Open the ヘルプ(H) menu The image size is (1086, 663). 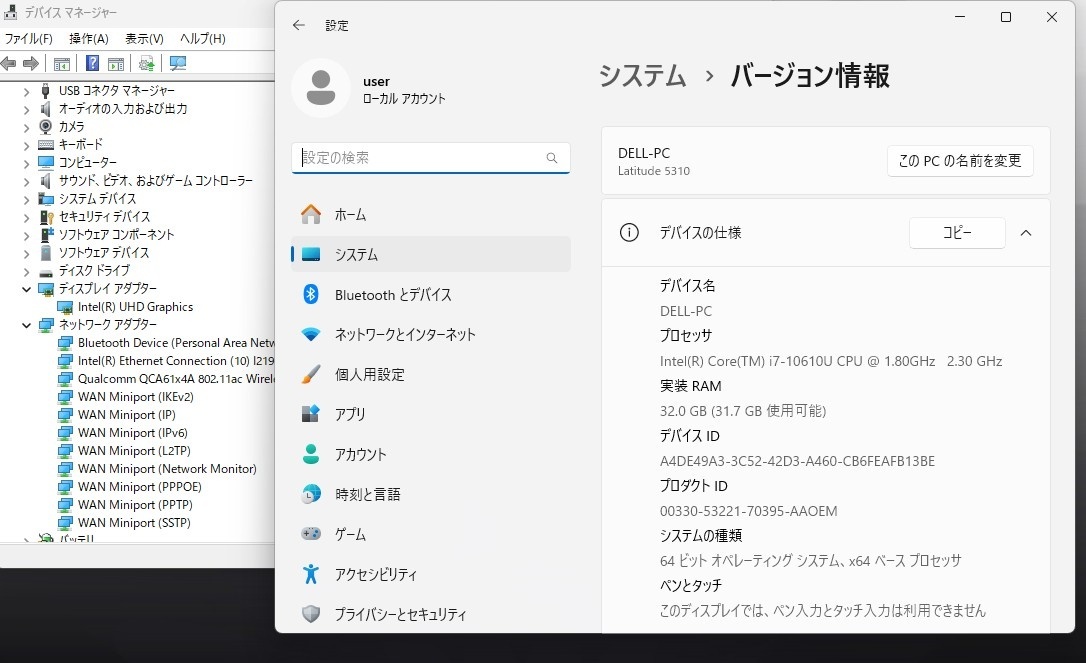click(202, 39)
